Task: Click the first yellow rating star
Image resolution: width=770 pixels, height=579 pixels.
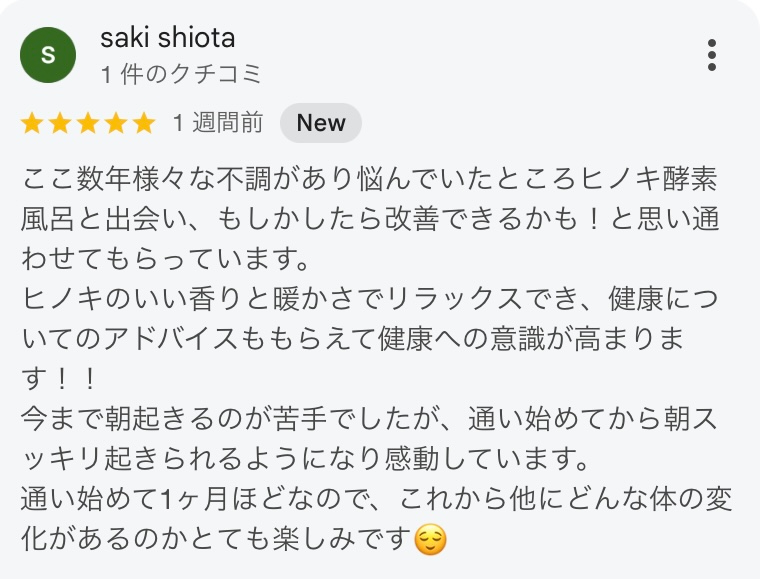Action: tap(32, 123)
